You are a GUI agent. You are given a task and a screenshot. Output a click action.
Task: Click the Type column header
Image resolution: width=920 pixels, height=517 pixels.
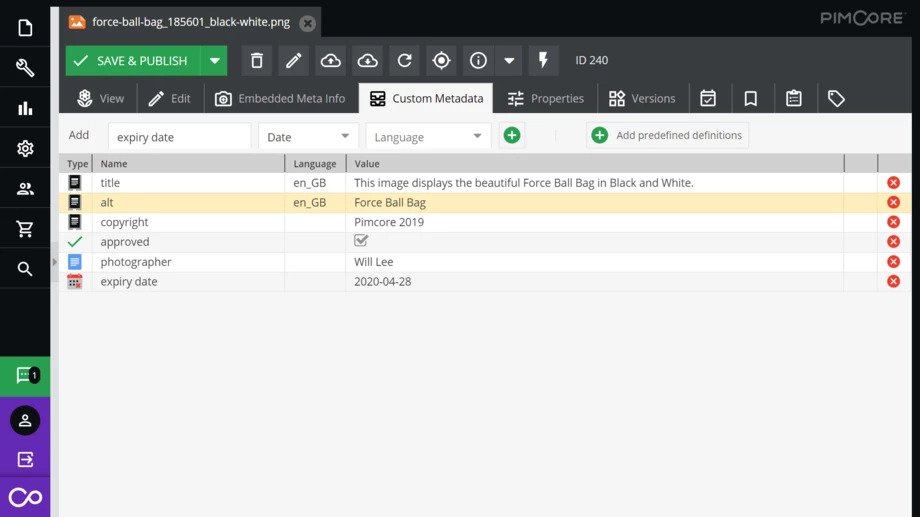77,164
